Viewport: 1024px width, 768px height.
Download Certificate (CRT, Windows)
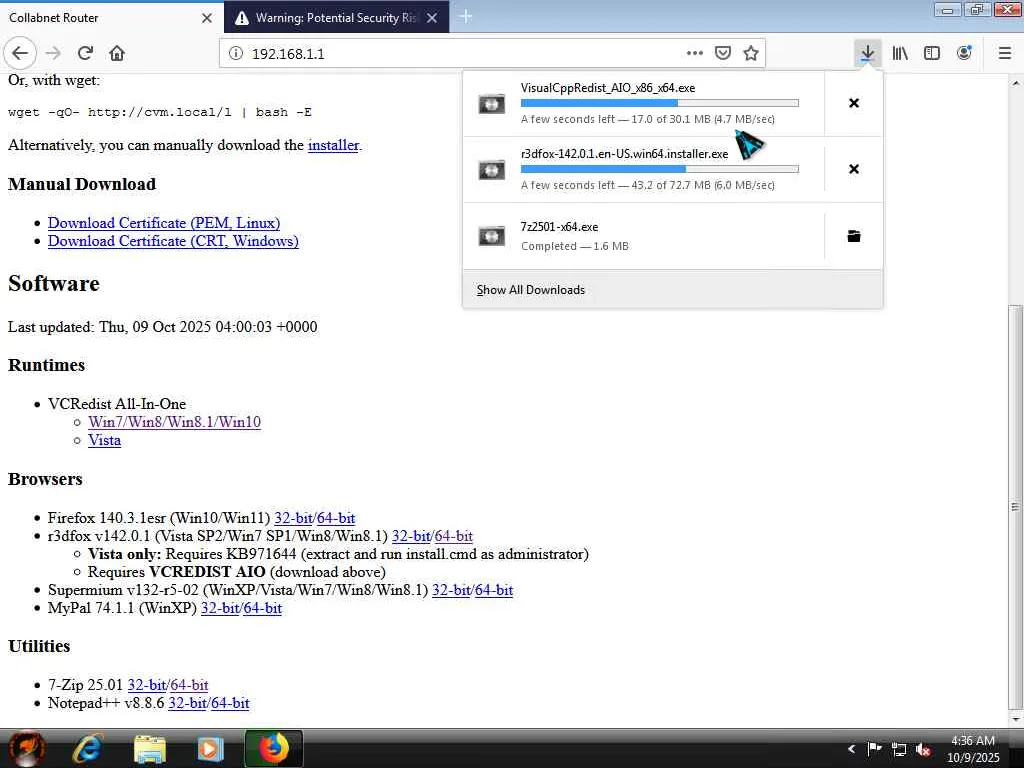click(x=173, y=241)
